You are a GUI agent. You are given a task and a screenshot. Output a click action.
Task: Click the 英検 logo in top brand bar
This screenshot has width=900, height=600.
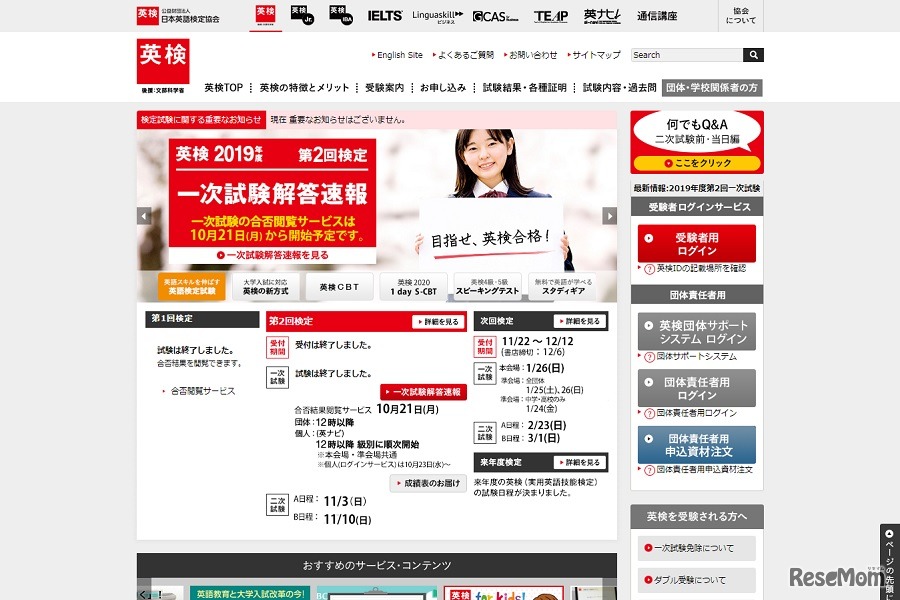(x=265, y=15)
